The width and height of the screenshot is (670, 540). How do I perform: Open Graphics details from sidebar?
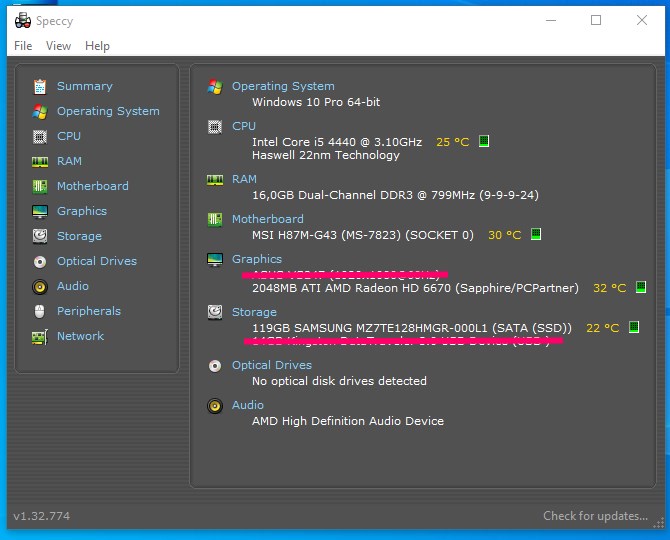coord(82,211)
